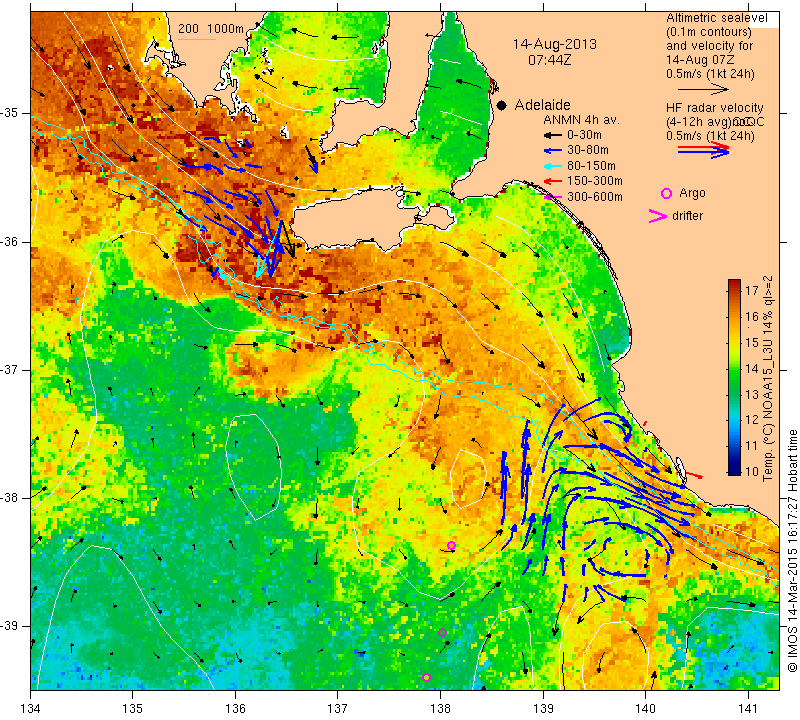800x720 pixels.
Task: Click the black Adelaide location dot
Action: tap(502, 105)
